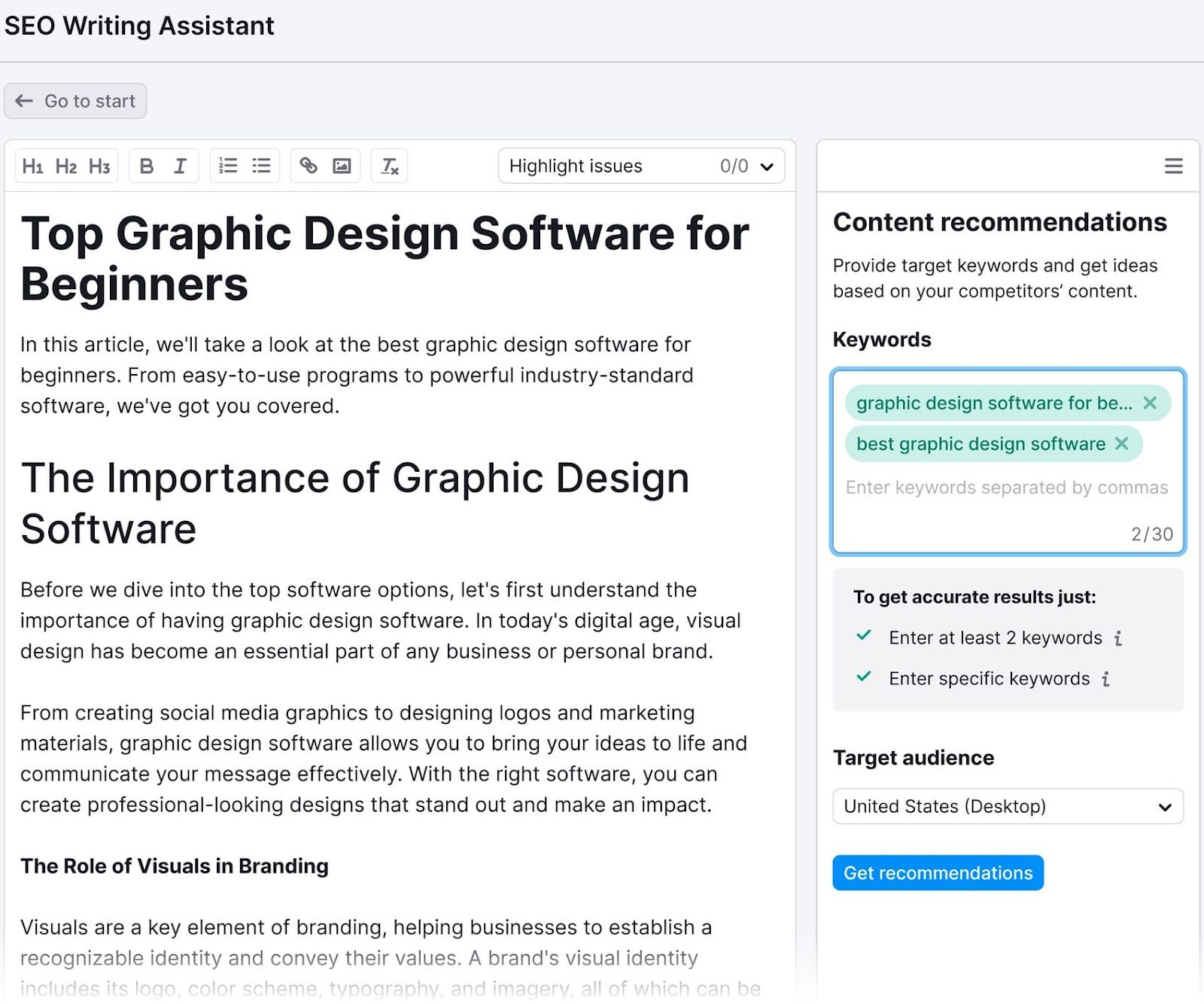Remove the 'graphic design software for be...' keyword
The height and width of the screenshot is (1004, 1204).
(x=1151, y=403)
